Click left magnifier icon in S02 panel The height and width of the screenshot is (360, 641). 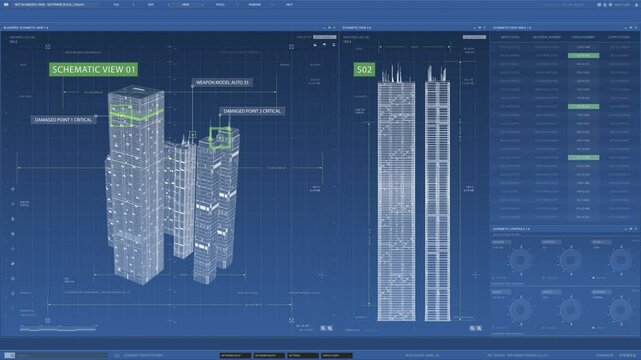472,328
